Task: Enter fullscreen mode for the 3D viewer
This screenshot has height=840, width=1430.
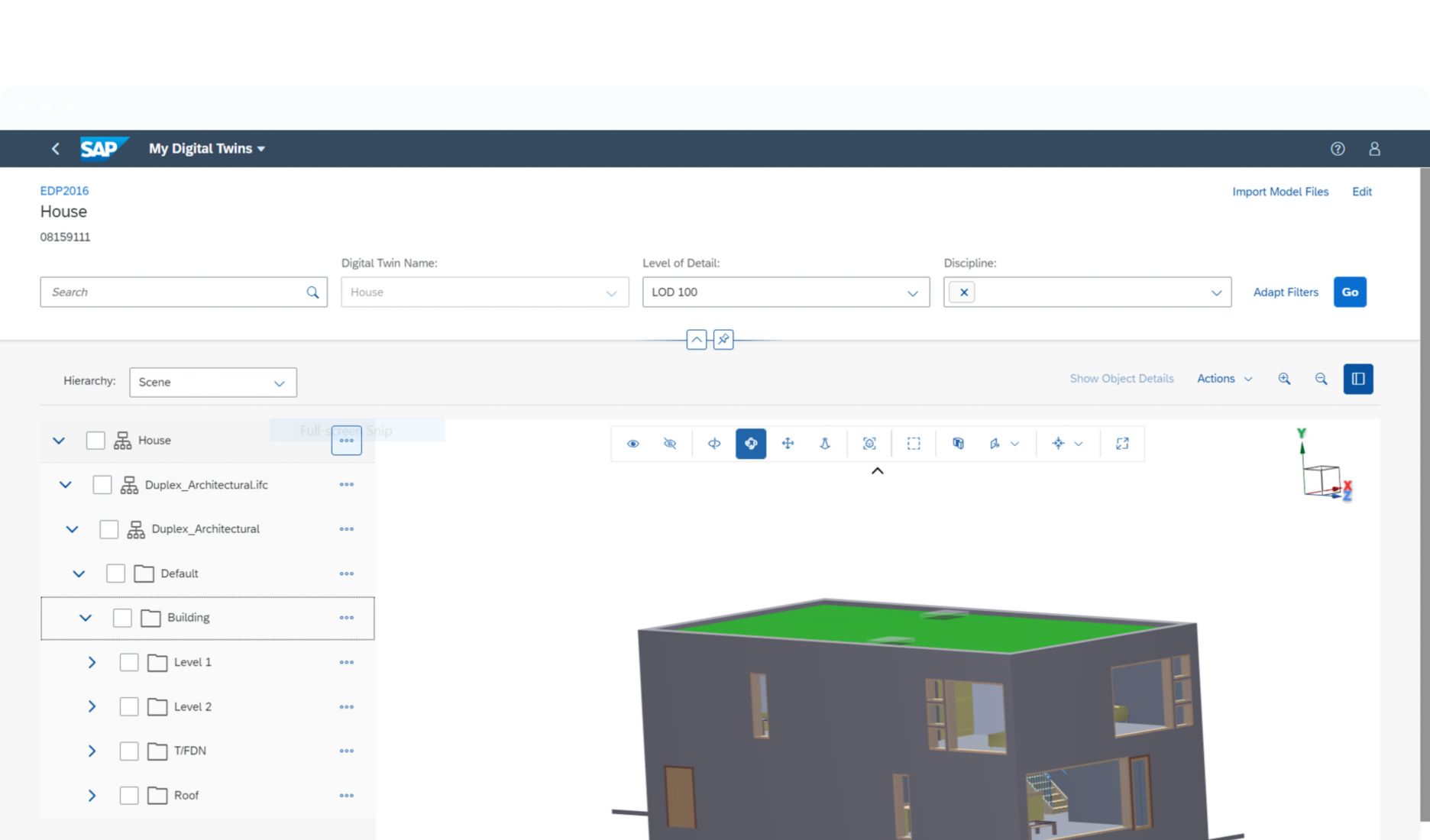Action: (x=1122, y=443)
